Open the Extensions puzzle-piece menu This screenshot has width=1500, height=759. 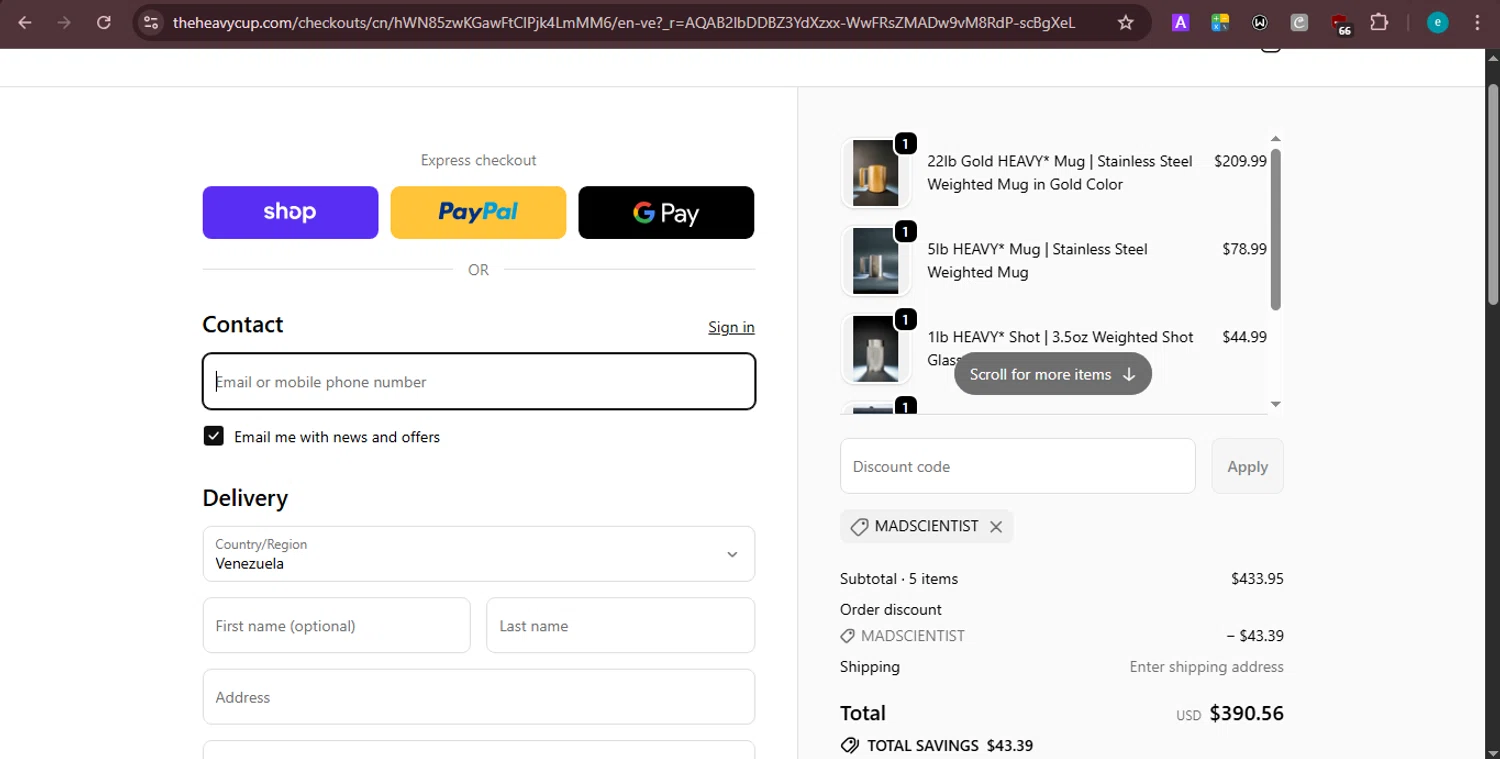[1379, 22]
